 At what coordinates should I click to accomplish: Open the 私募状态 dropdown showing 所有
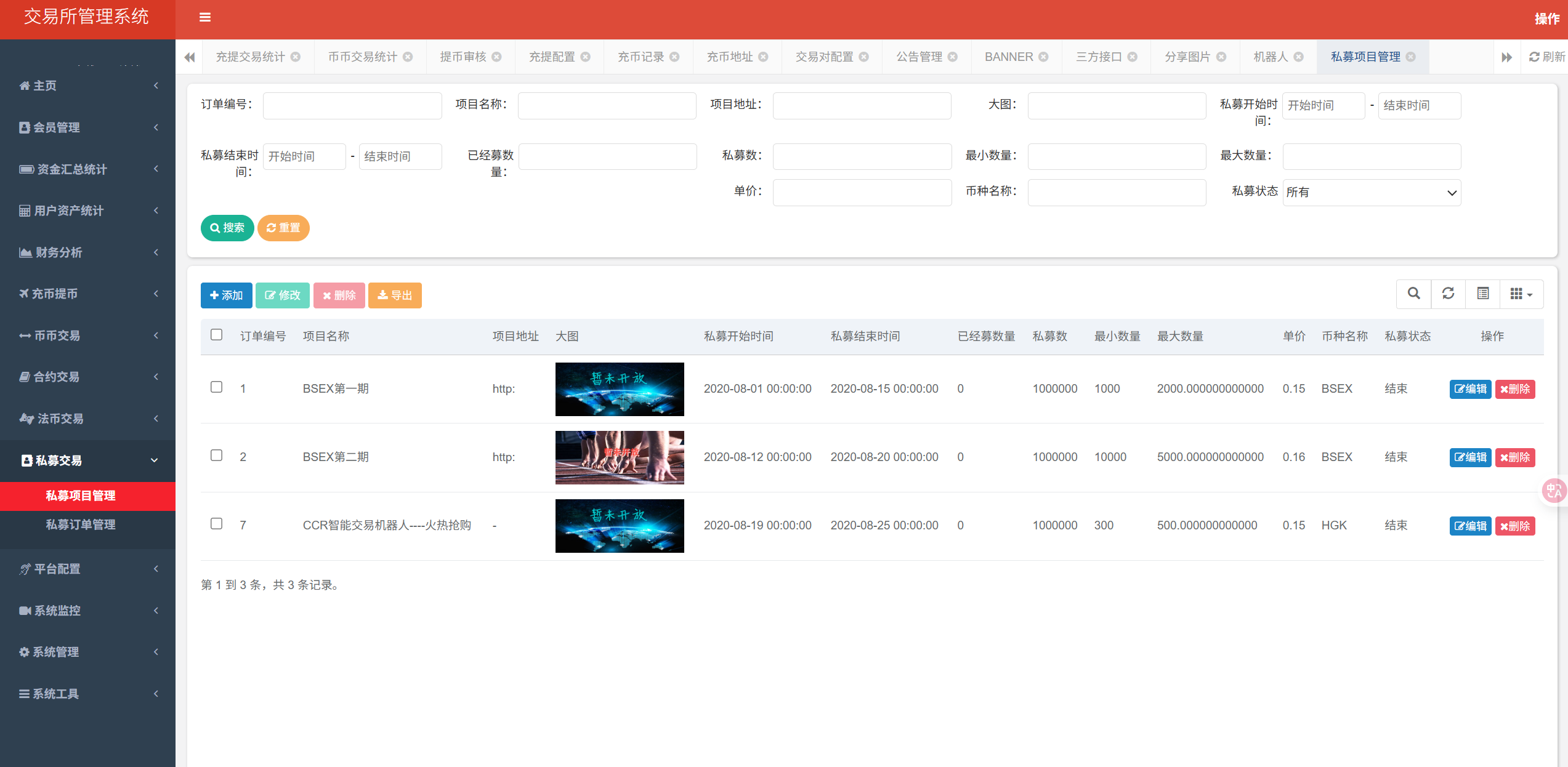(1372, 193)
